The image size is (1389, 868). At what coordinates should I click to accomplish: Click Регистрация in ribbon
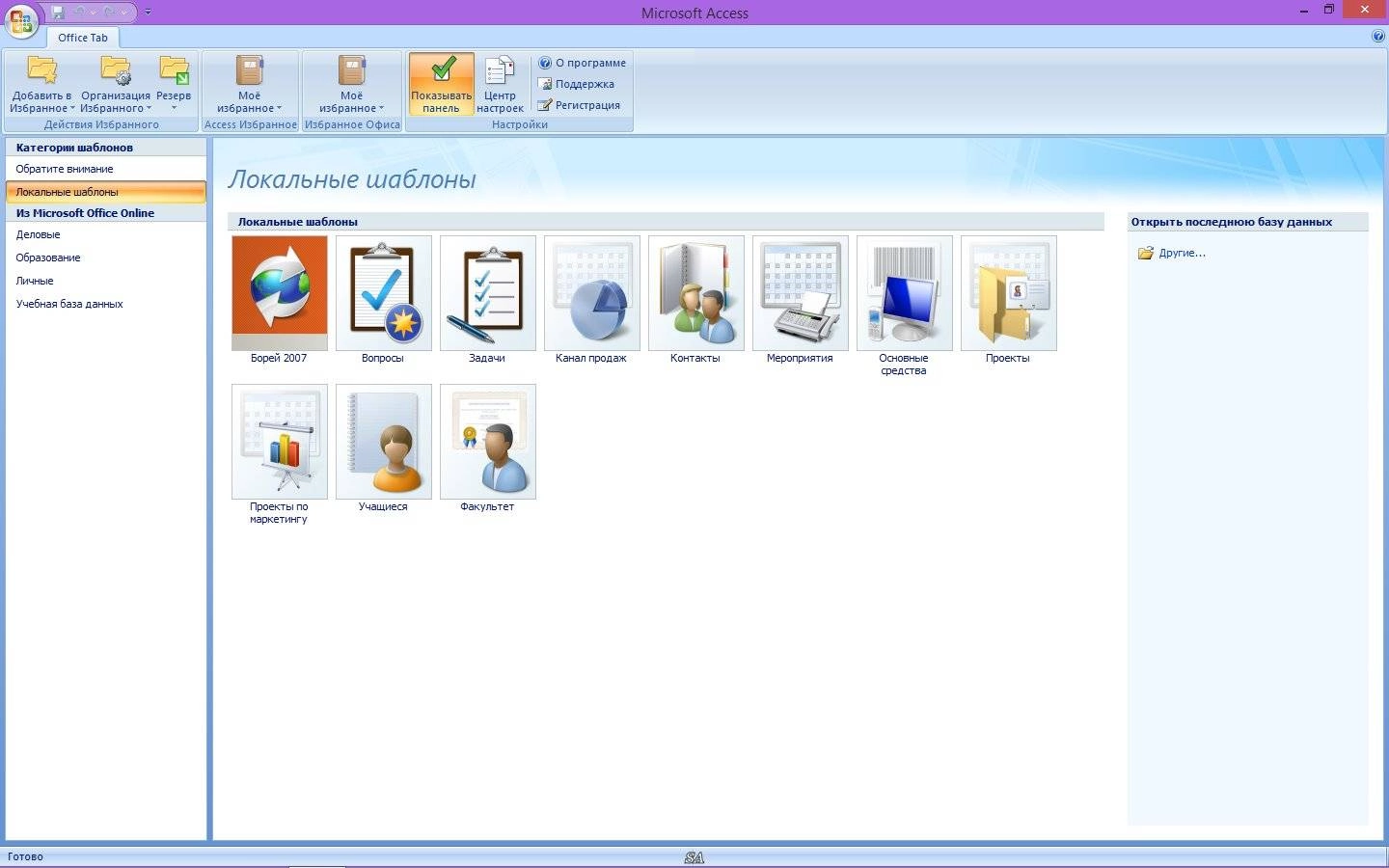point(579,105)
